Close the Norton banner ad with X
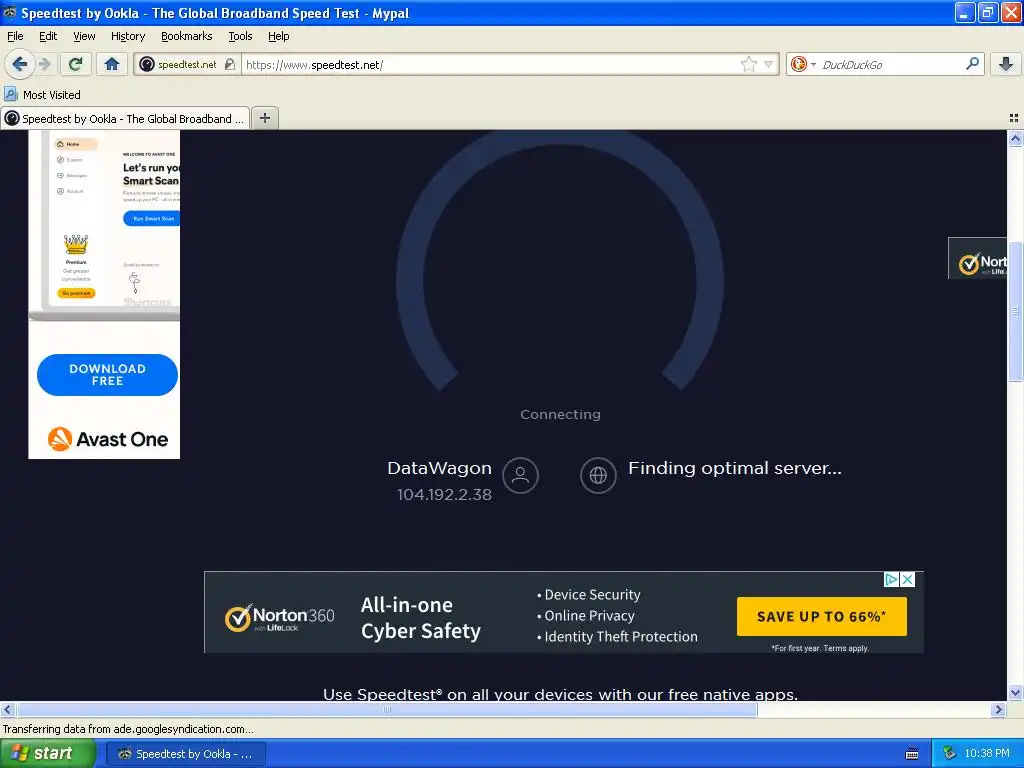Viewport: 1024px width, 768px height. [907, 579]
